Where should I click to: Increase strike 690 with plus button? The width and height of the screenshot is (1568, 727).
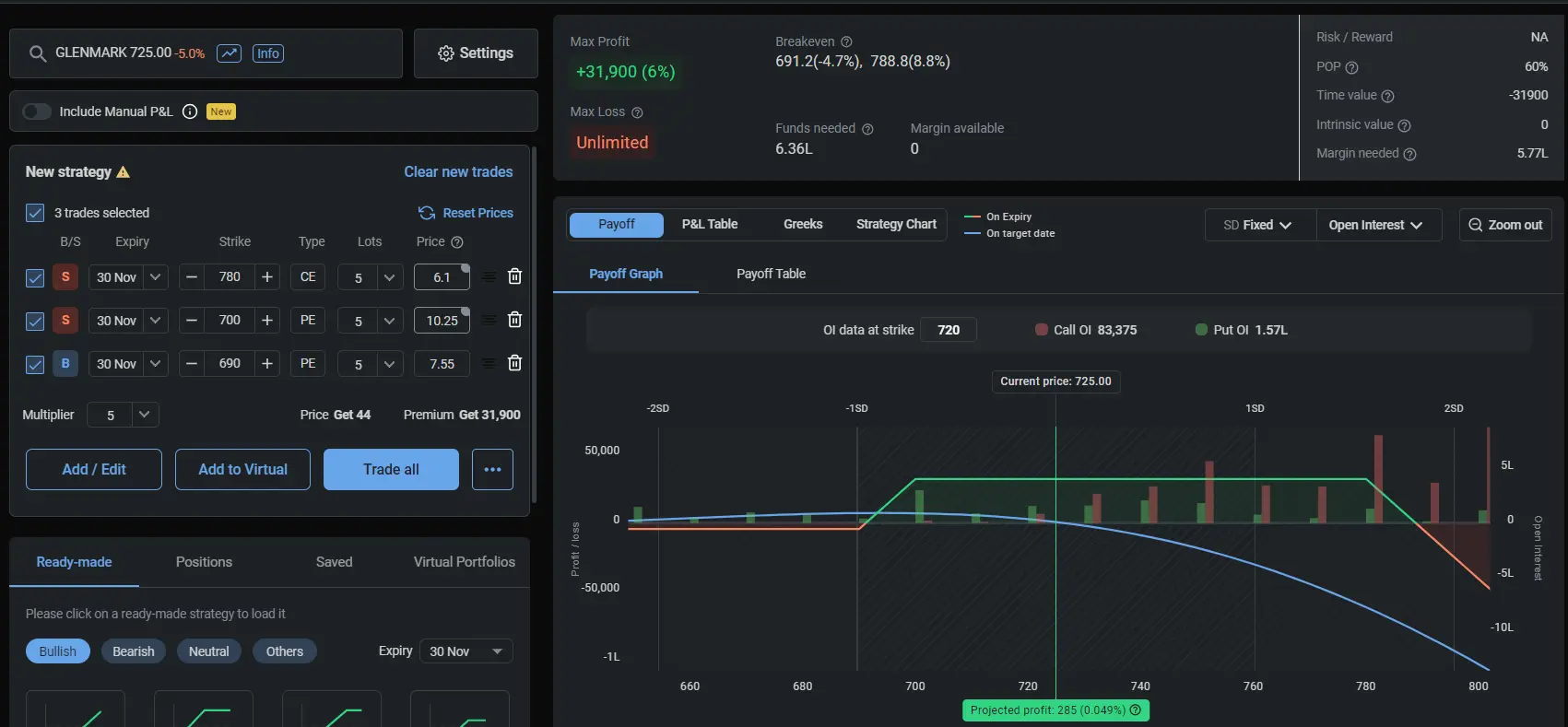coord(267,363)
